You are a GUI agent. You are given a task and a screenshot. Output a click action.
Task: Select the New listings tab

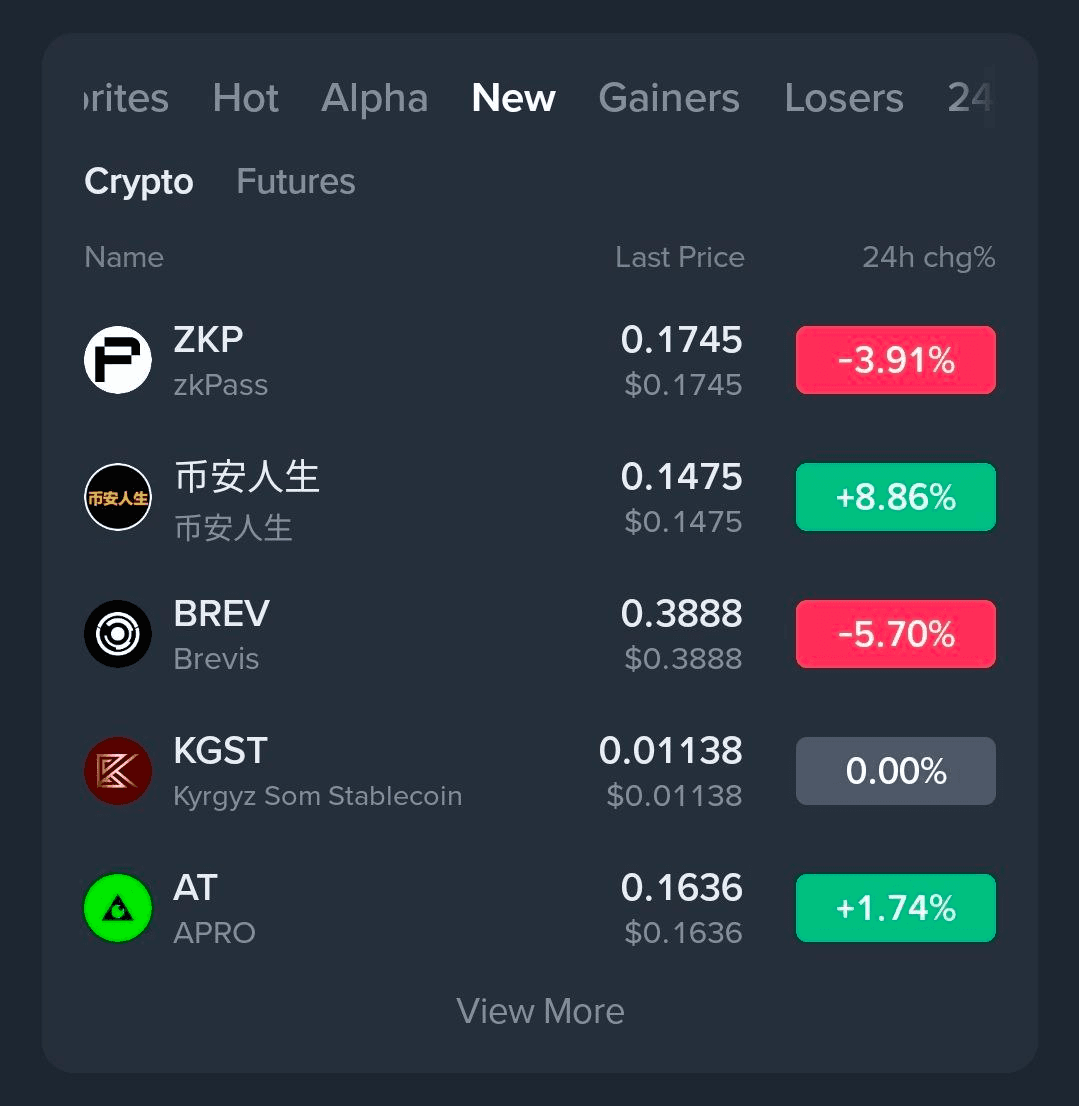tap(513, 98)
